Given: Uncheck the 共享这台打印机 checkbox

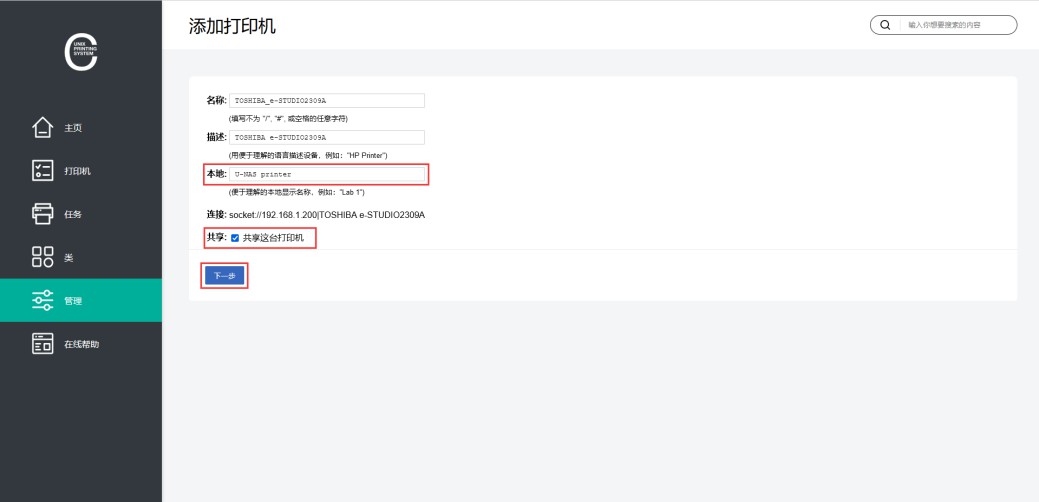Looking at the screenshot, I should [x=235, y=238].
